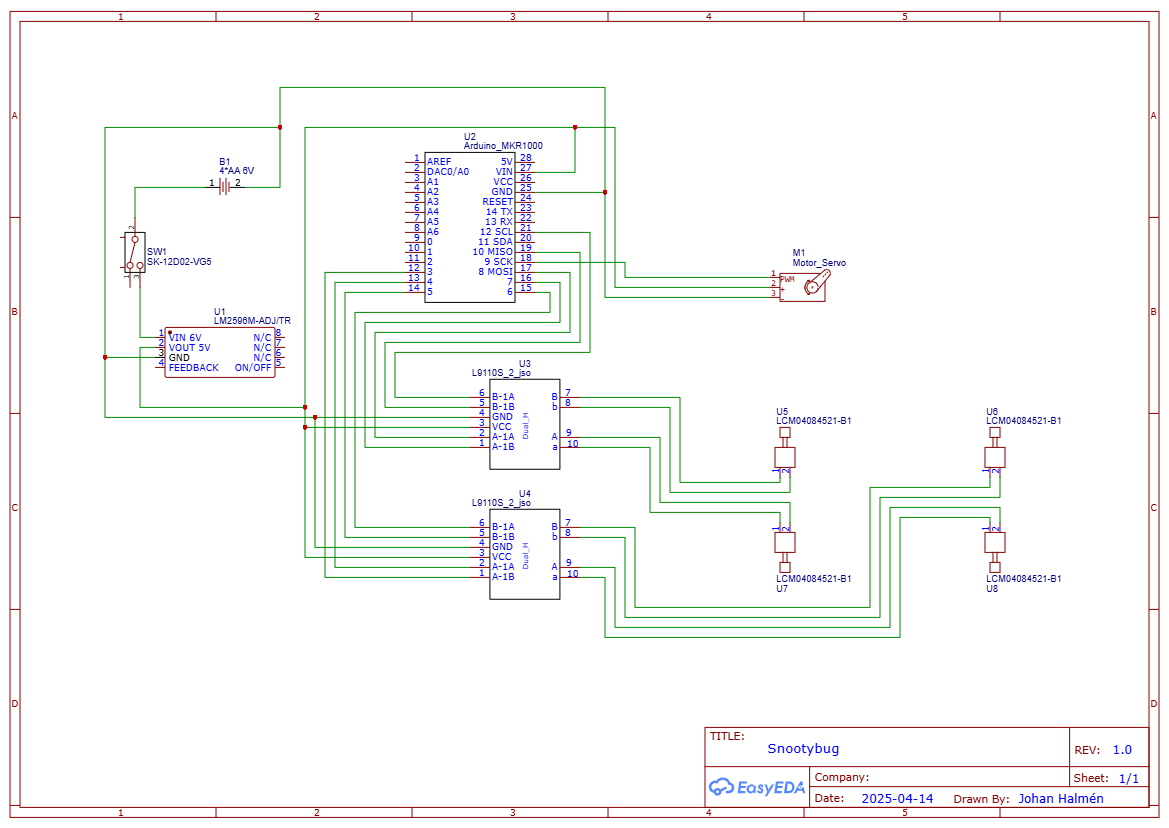Select the 'LCM04084521-B1' label under U5
1169x828 pixels.
coord(813,420)
